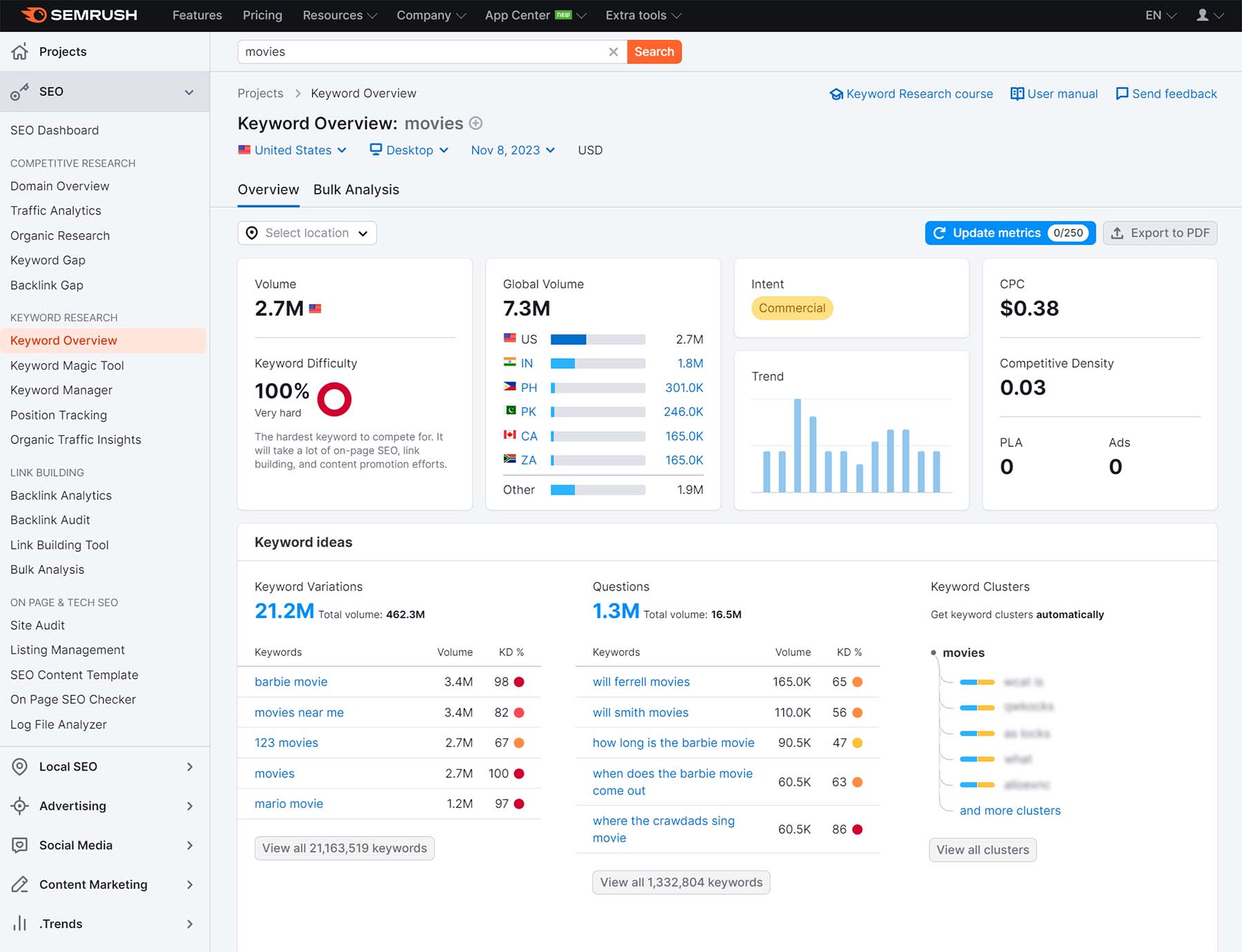
Task: Click the Semrush logo
Action: (78, 14)
